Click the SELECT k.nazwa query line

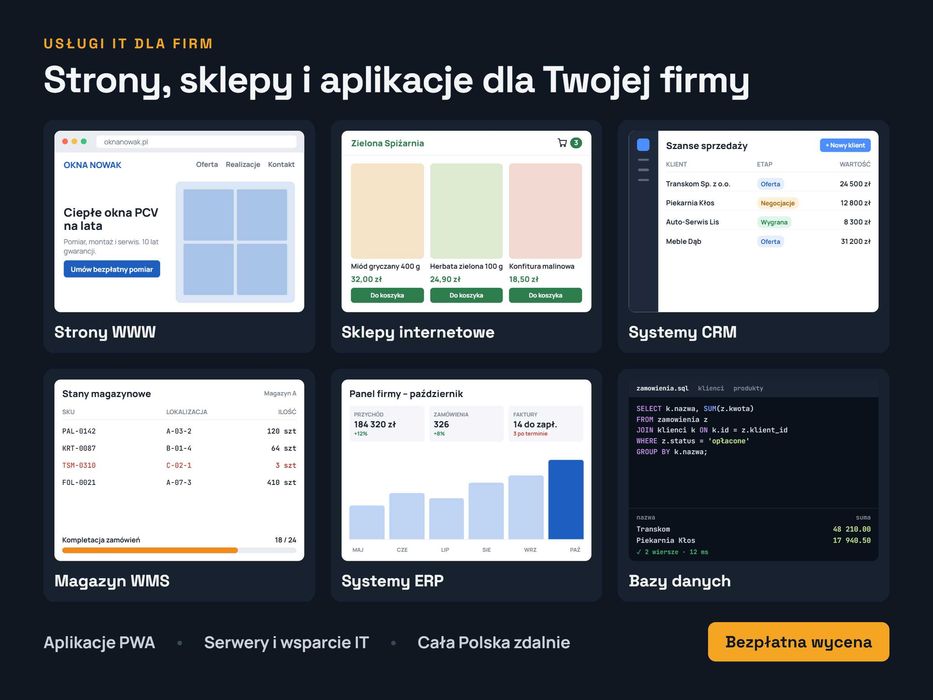(695, 408)
